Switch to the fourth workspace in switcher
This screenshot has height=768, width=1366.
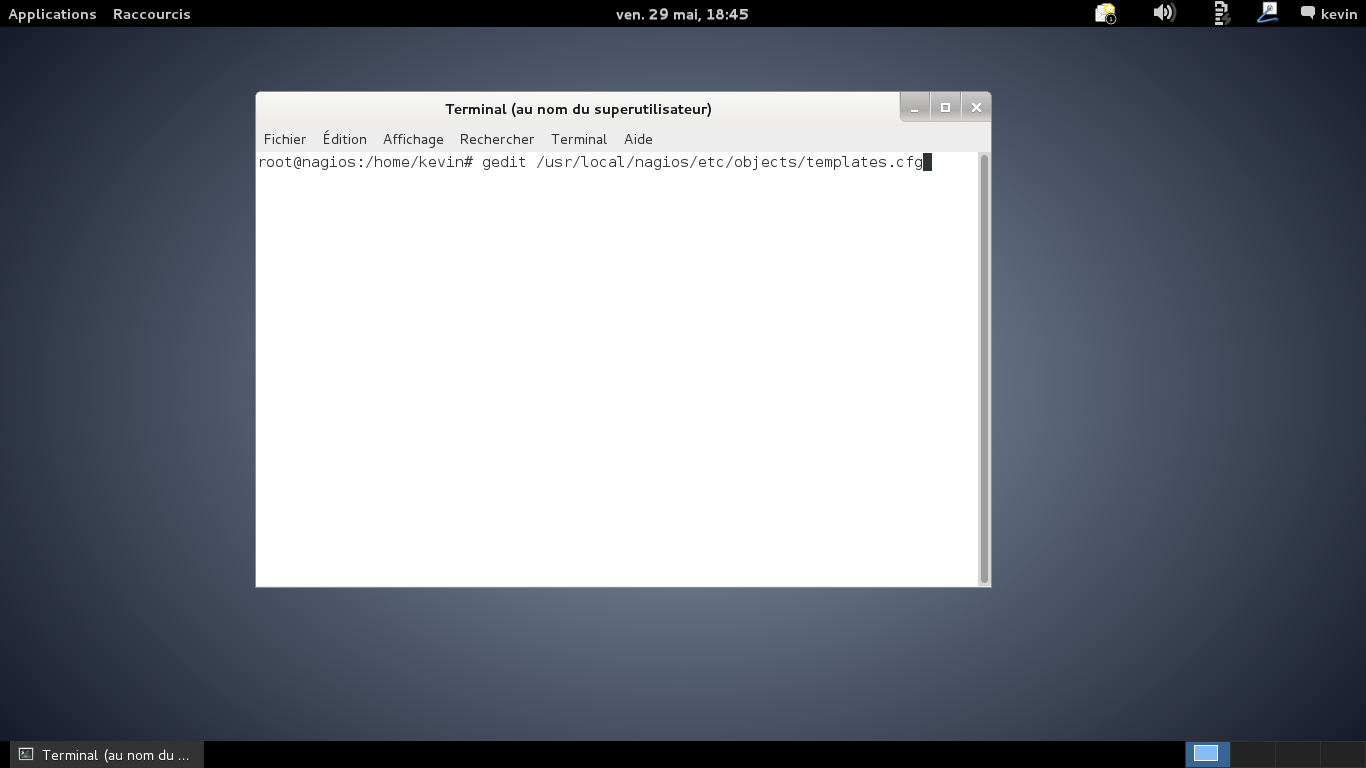1342,754
